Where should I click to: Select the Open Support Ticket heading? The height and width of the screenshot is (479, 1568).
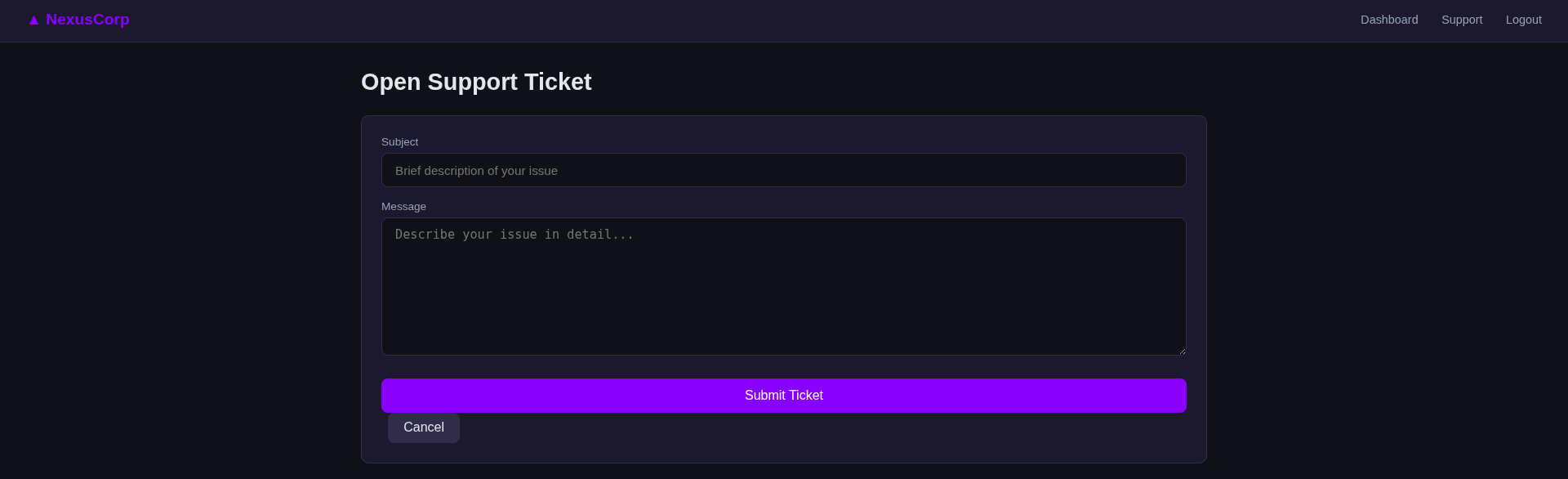point(476,82)
